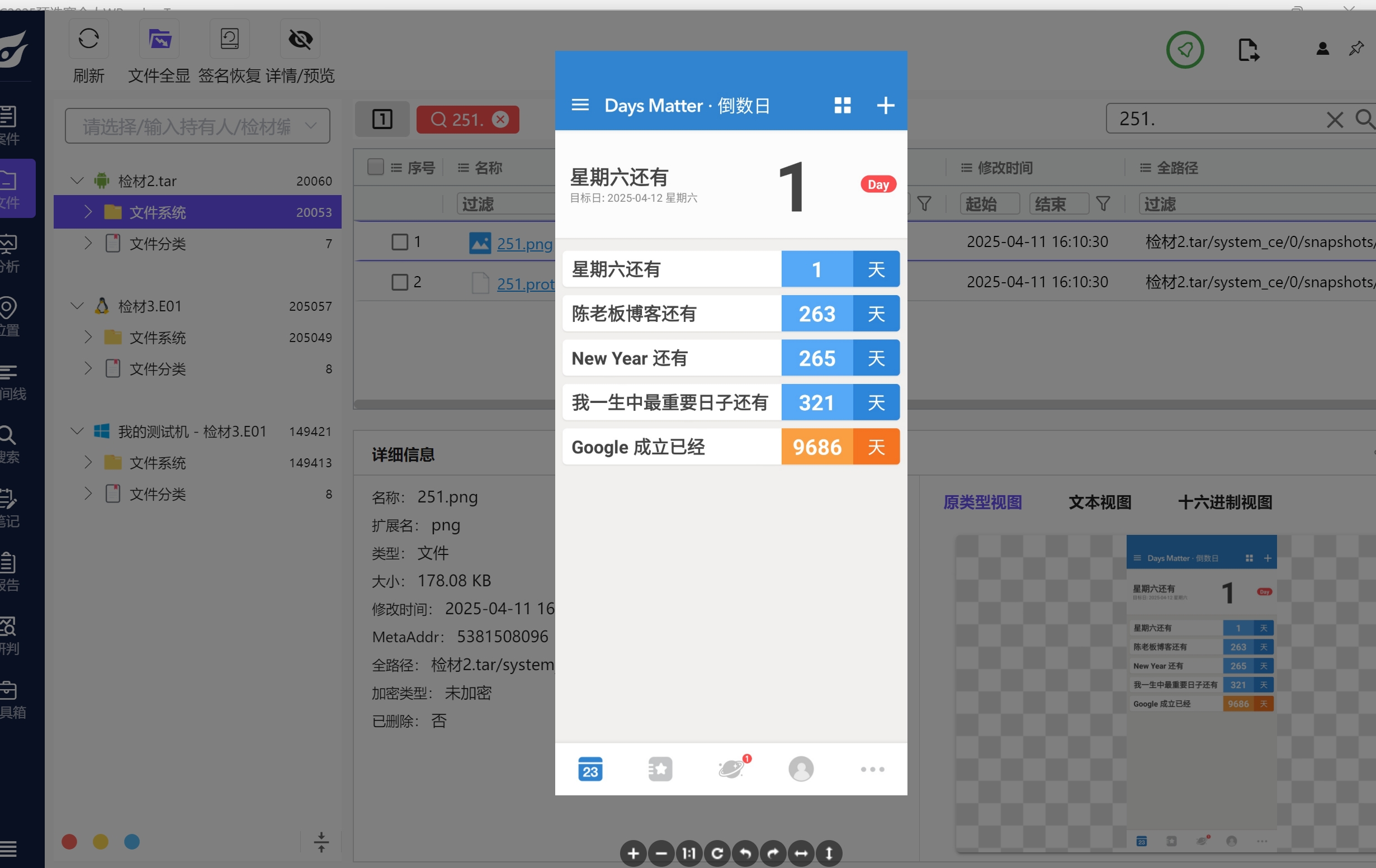Screen dimensions: 1376x868
Task: Click the zoom-in plus button below preview
Action: pos(633,853)
